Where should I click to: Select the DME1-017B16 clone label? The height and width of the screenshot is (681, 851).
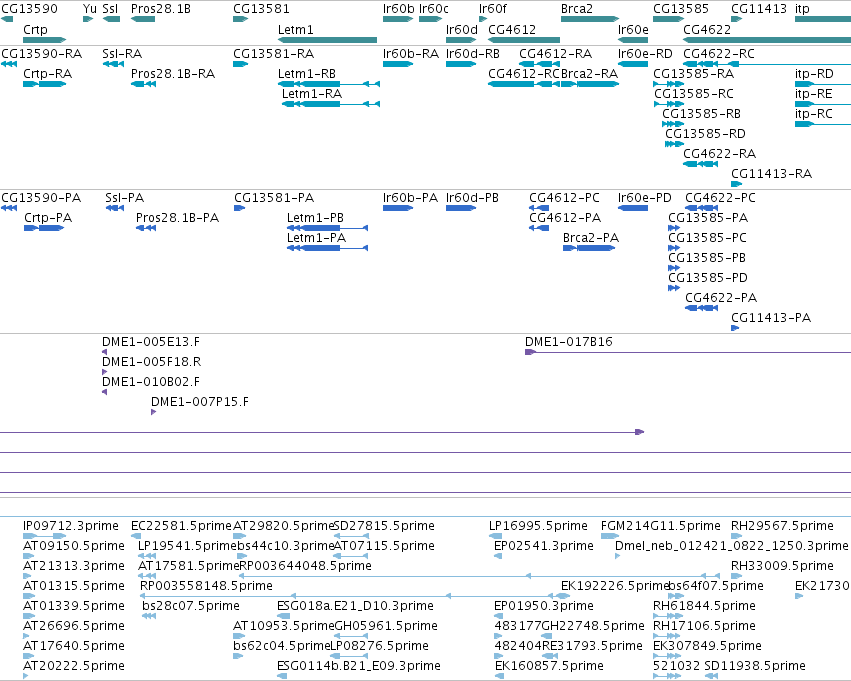coord(568,342)
